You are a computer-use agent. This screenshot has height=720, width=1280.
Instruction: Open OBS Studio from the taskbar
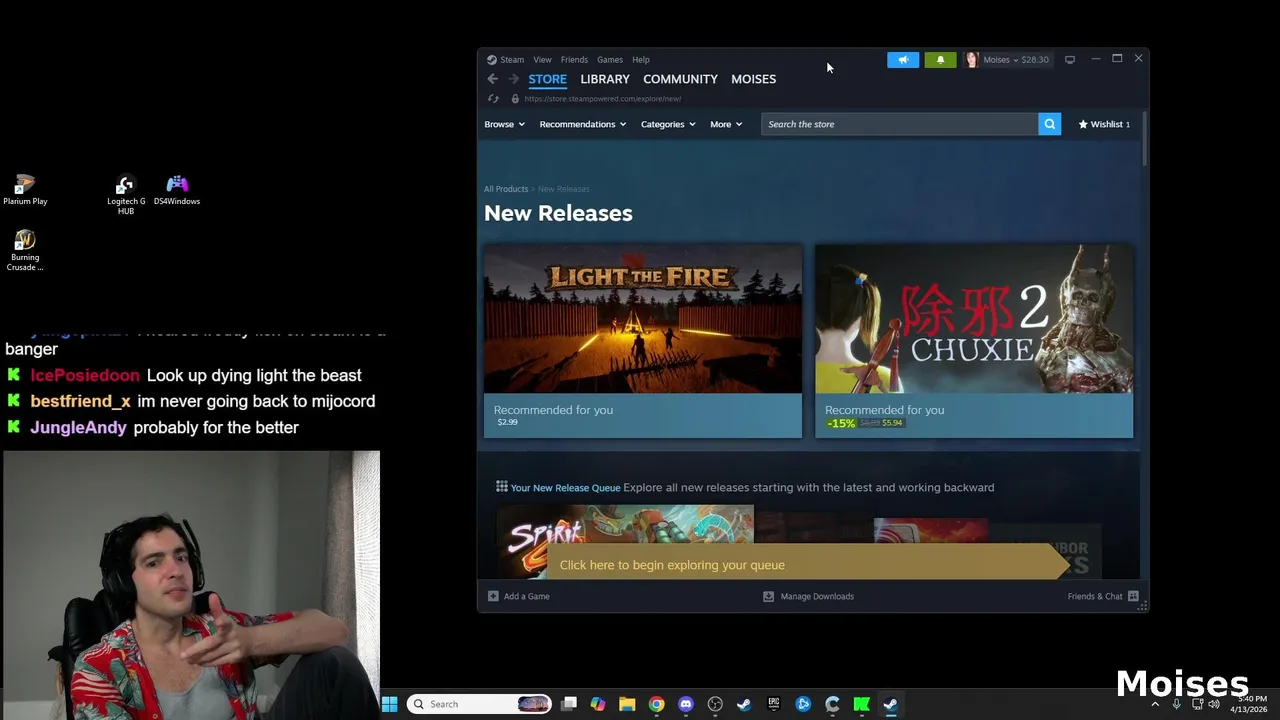(x=715, y=704)
